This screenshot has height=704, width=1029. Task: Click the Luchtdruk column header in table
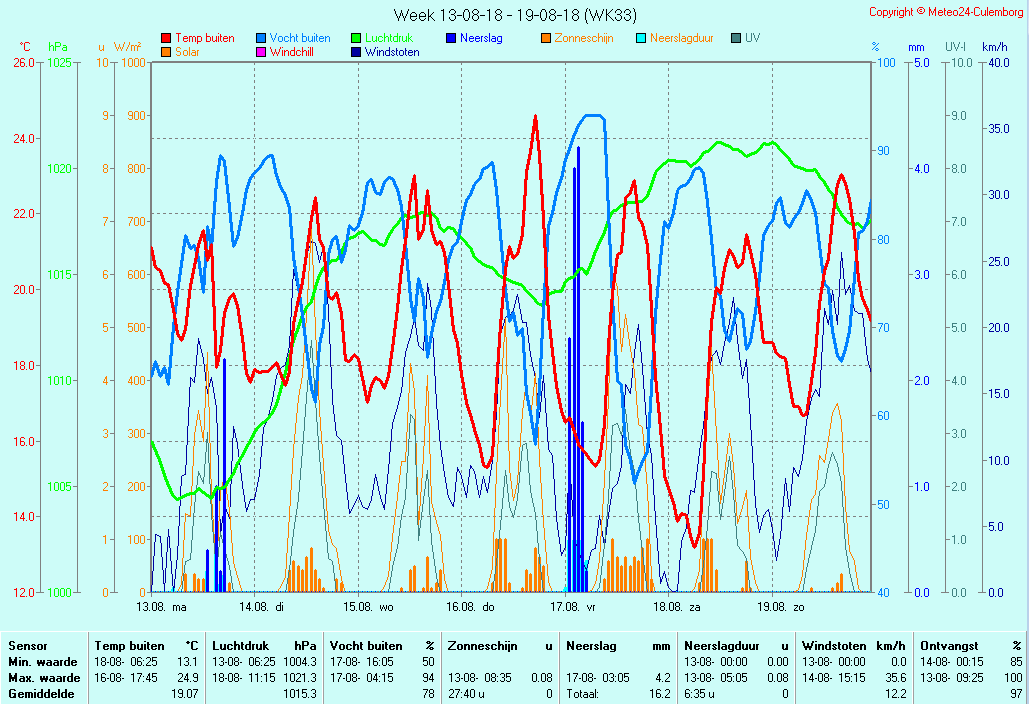(x=241, y=646)
